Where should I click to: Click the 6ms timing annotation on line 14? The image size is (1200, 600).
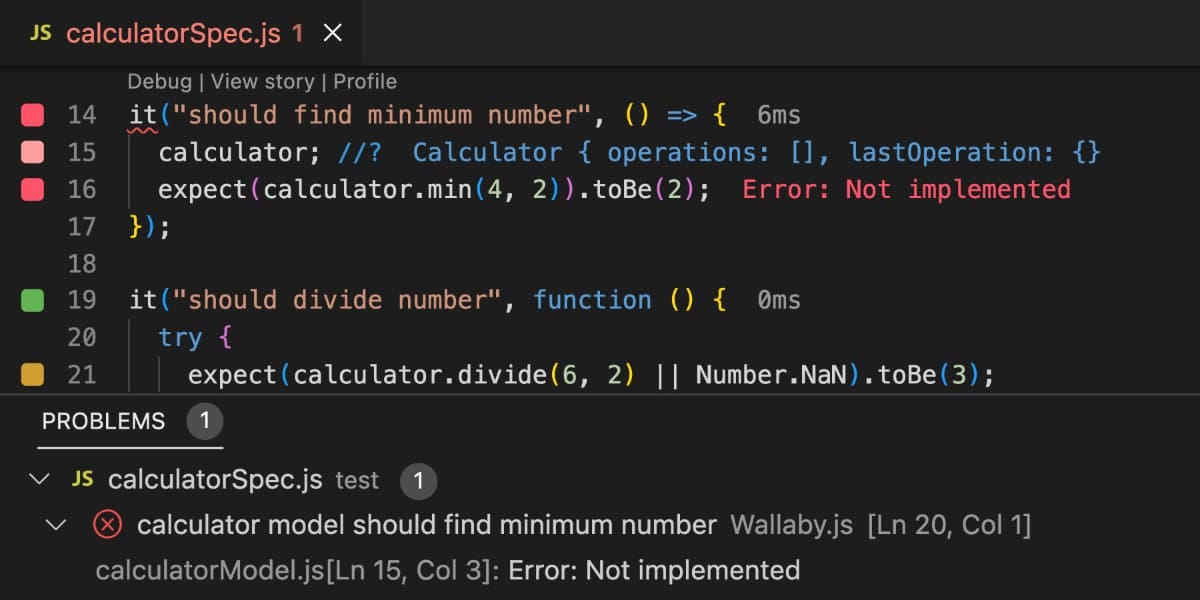click(778, 114)
